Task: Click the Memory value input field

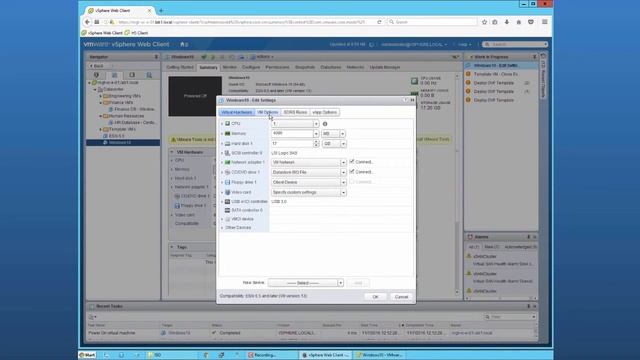Action: click(292, 133)
